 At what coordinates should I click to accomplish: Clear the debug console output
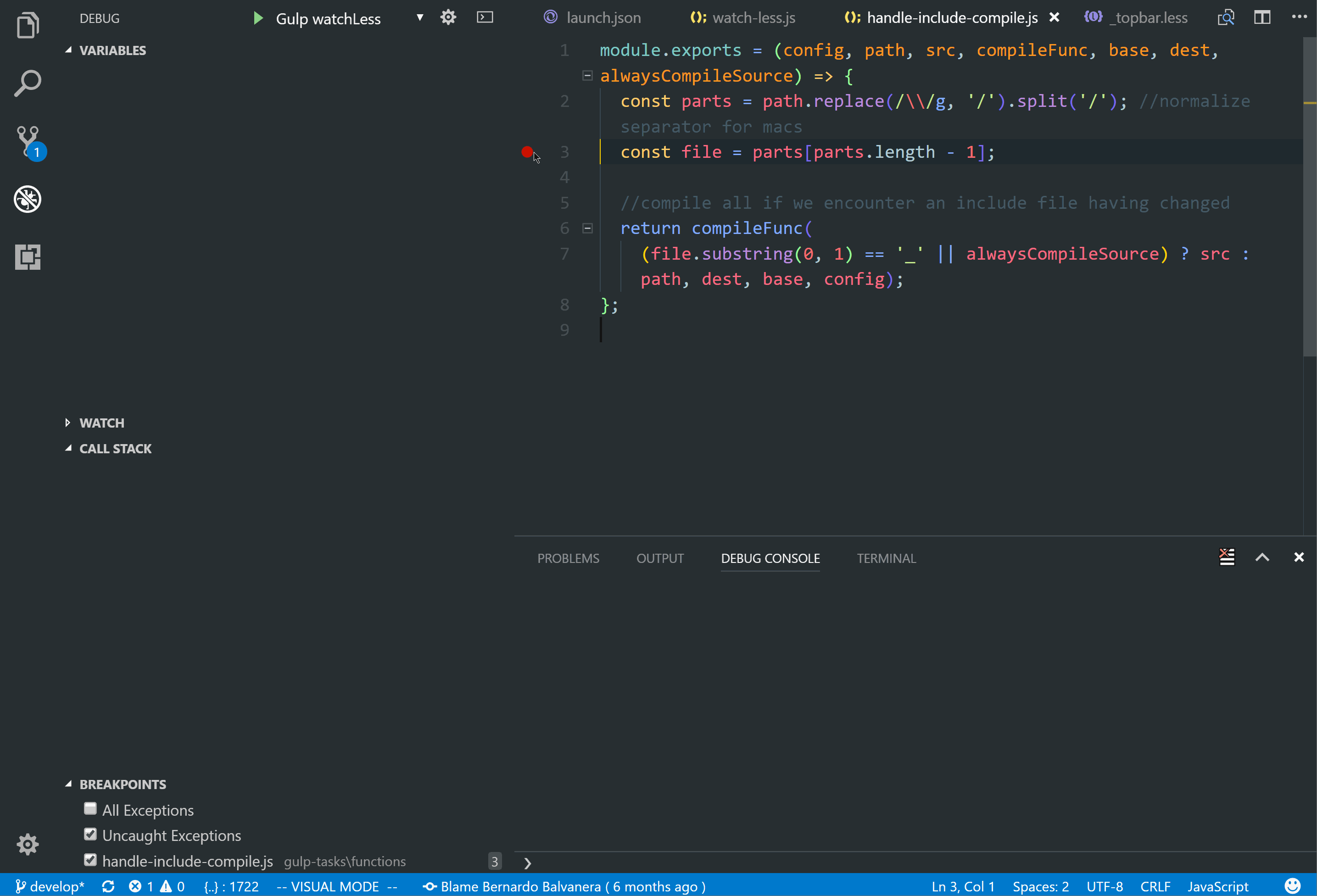[1227, 558]
